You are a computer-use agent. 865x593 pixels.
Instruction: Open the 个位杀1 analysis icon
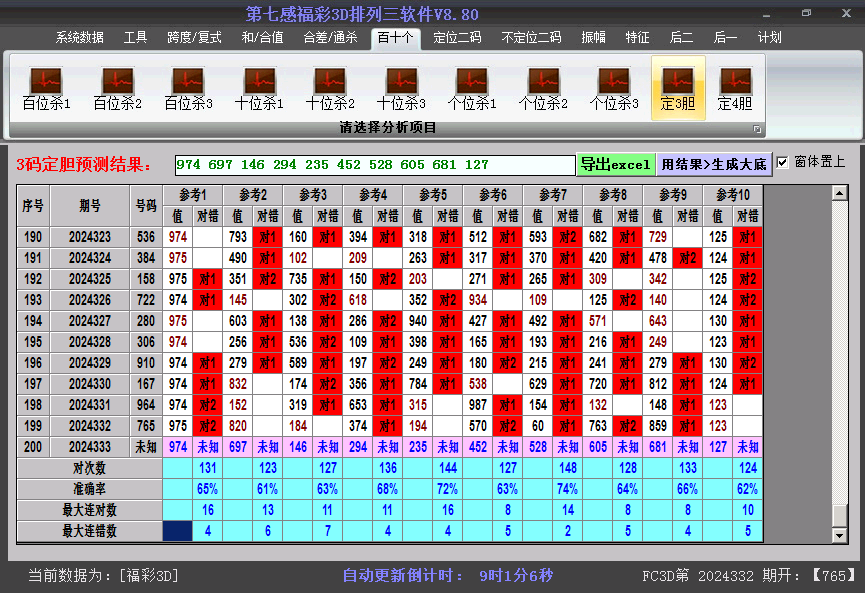point(472,88)
